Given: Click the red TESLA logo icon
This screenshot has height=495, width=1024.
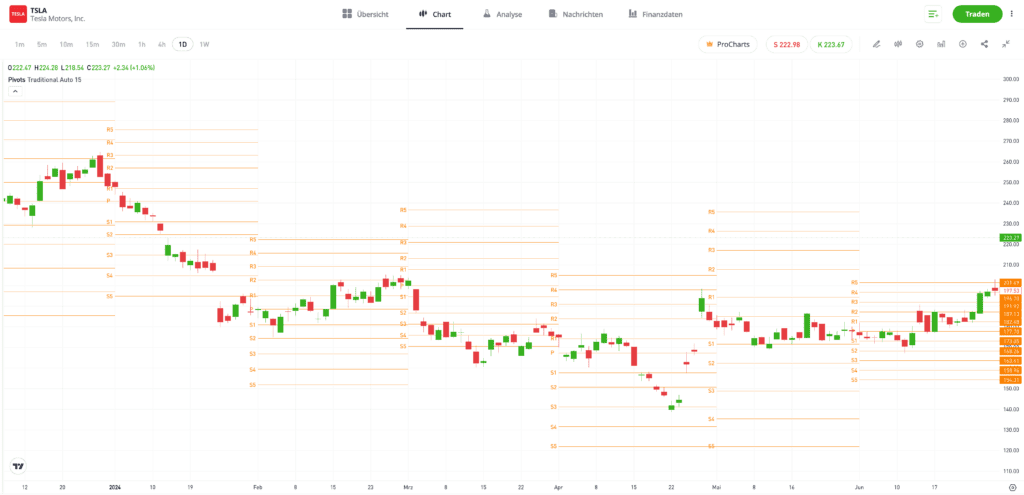Looking at the screenshot, I should click(18, 14).
